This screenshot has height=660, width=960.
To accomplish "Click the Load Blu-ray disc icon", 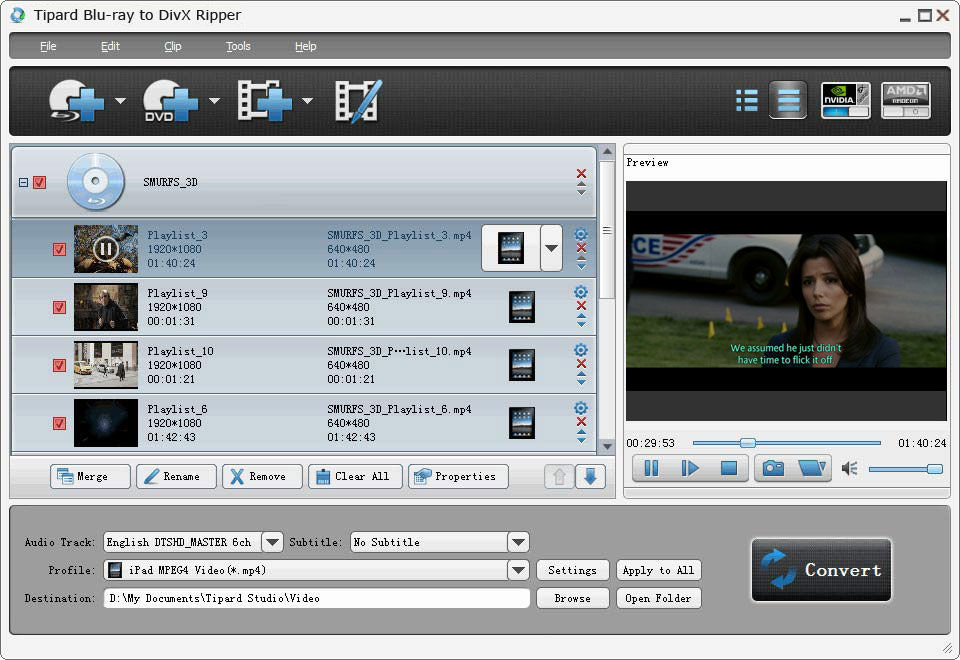I will pos(77,101).
